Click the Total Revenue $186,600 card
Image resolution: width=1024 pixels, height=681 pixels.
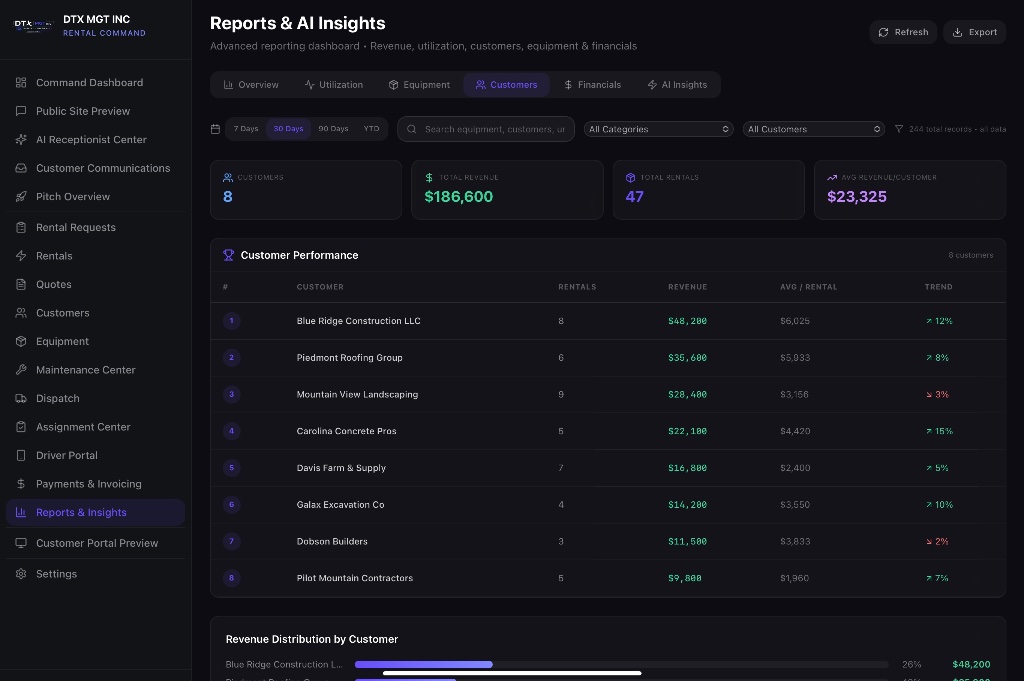507,190
